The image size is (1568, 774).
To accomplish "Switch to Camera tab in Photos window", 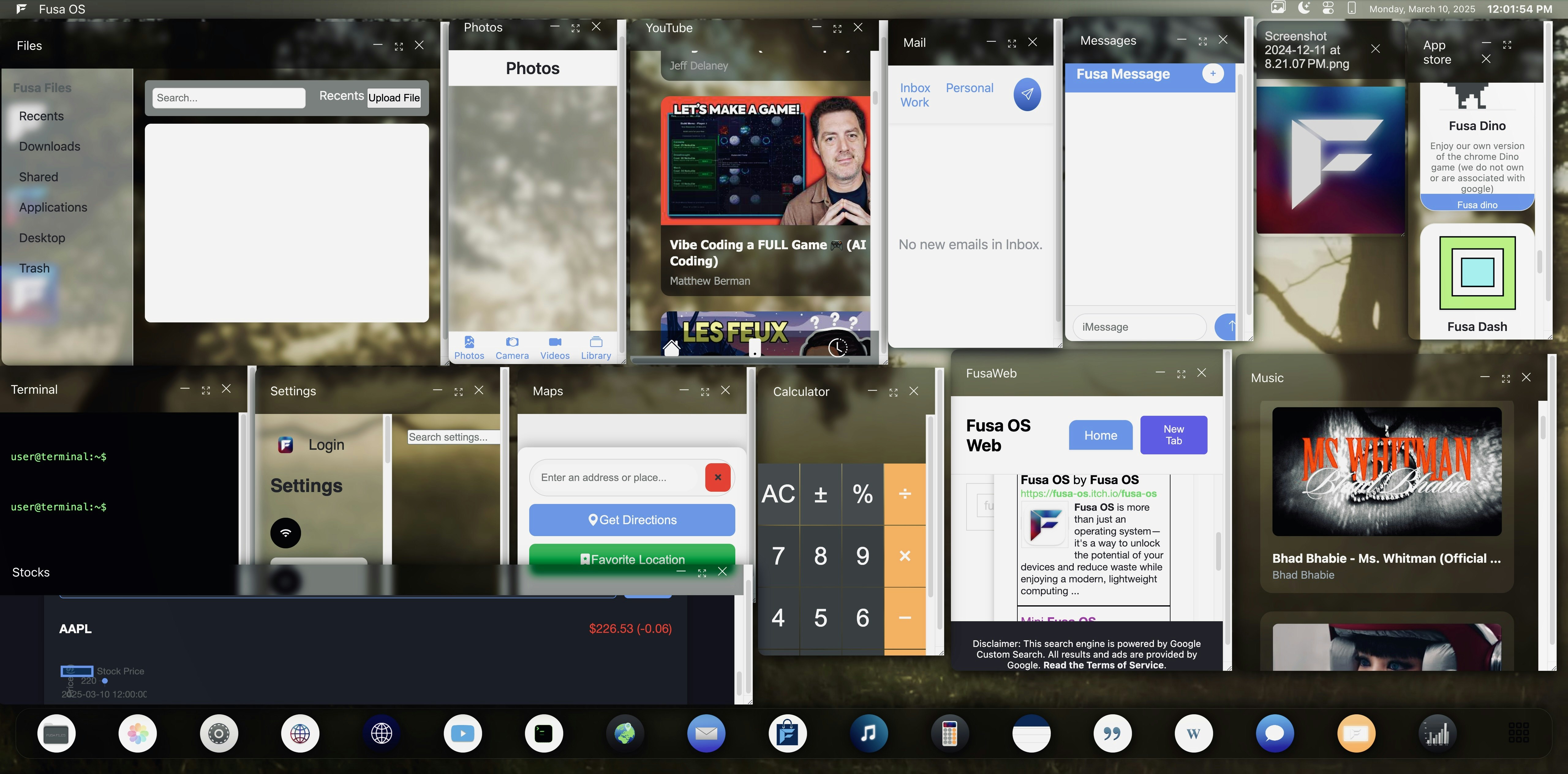I will click(512, 349).
